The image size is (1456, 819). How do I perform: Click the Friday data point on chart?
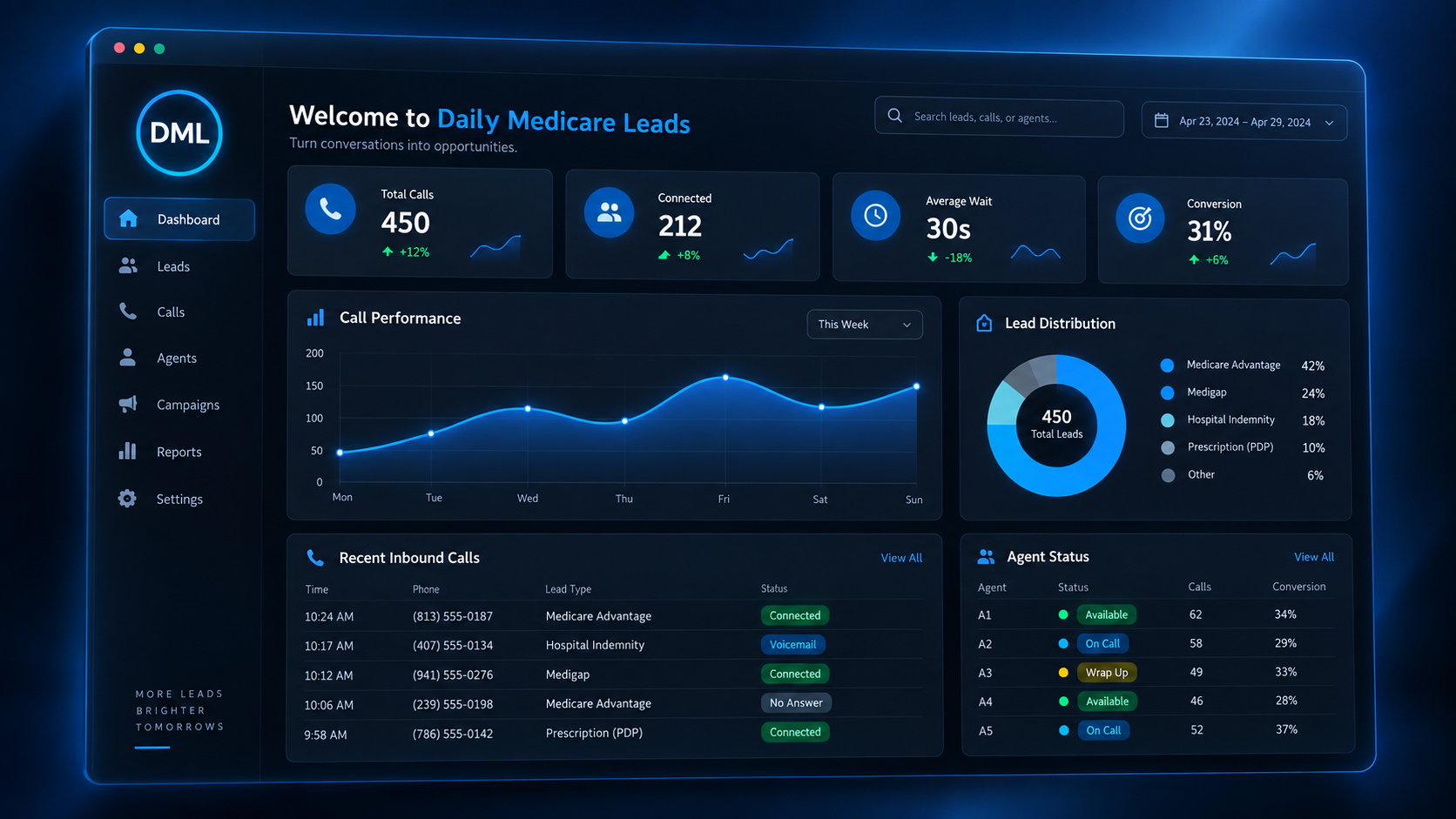tap(725, 377)
